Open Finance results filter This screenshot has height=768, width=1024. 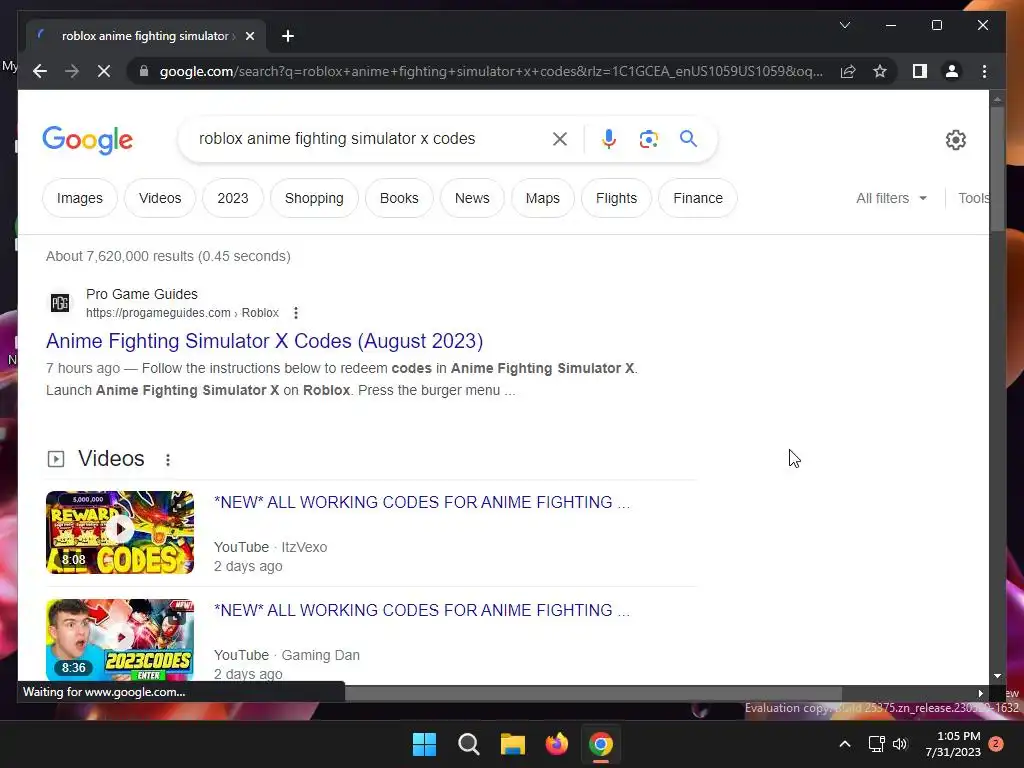point(698,198)
